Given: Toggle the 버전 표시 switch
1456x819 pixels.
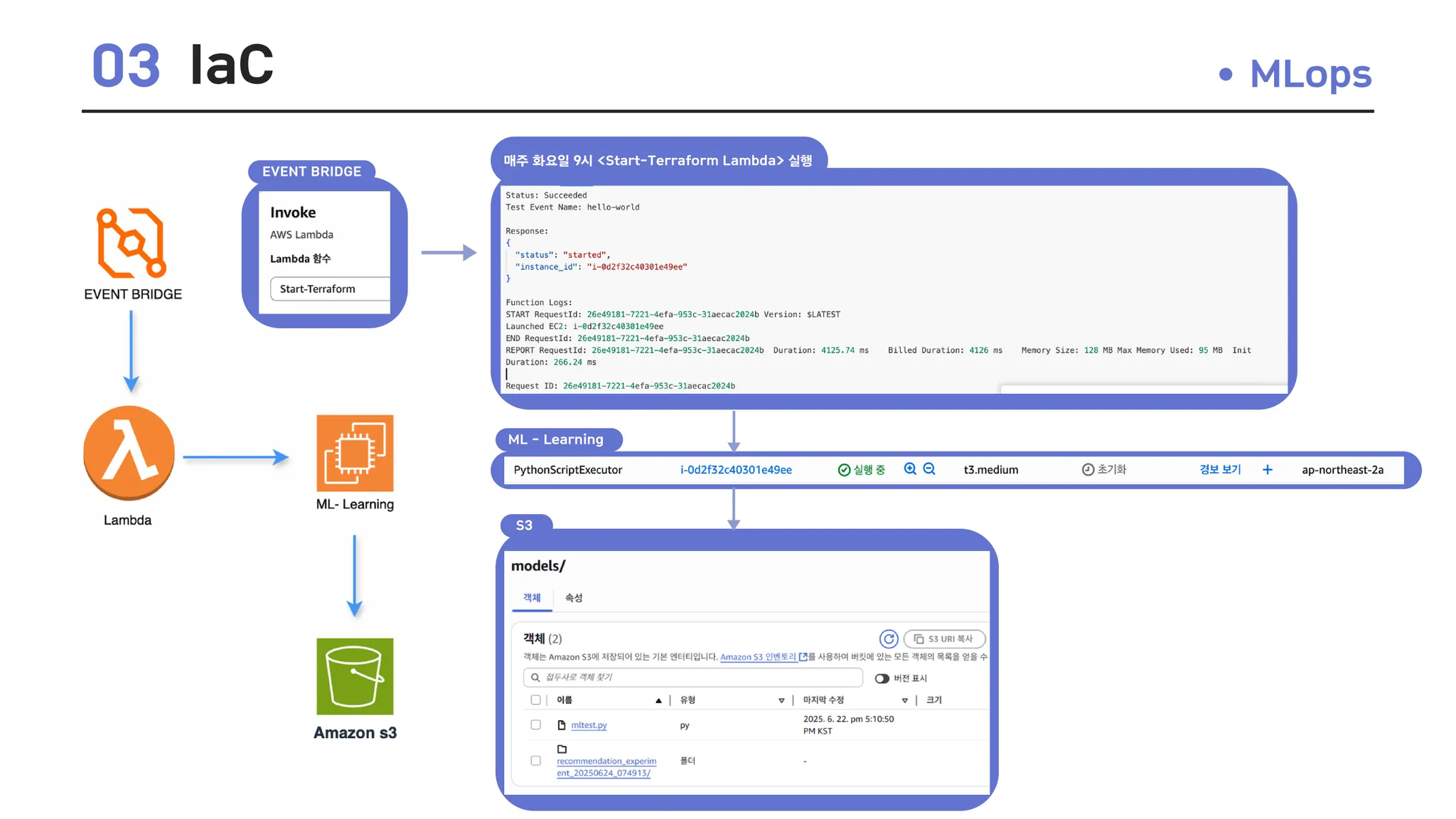Looking at the screenshot, I should click(882, 678).
